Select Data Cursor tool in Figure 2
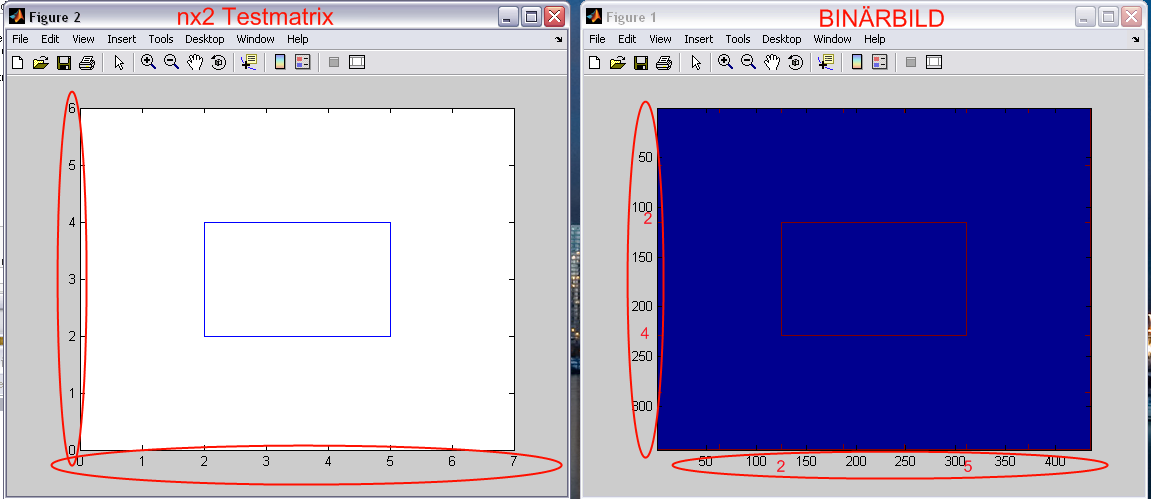This screenshot has height=499, width=1151. click(x=249, y=62)
